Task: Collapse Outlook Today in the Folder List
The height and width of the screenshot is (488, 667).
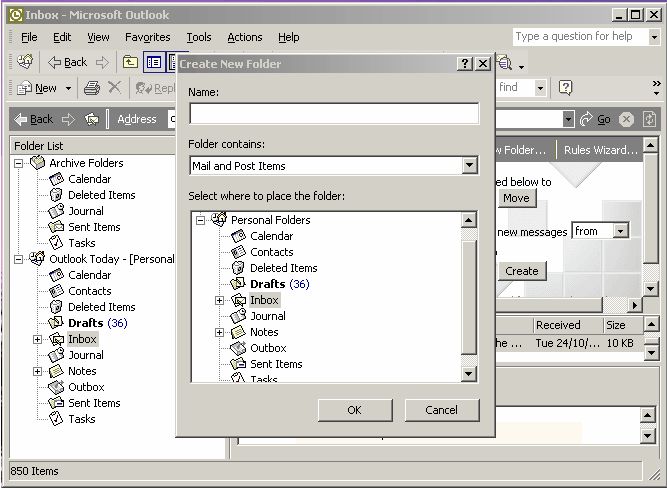Action: tap(18, 260)
